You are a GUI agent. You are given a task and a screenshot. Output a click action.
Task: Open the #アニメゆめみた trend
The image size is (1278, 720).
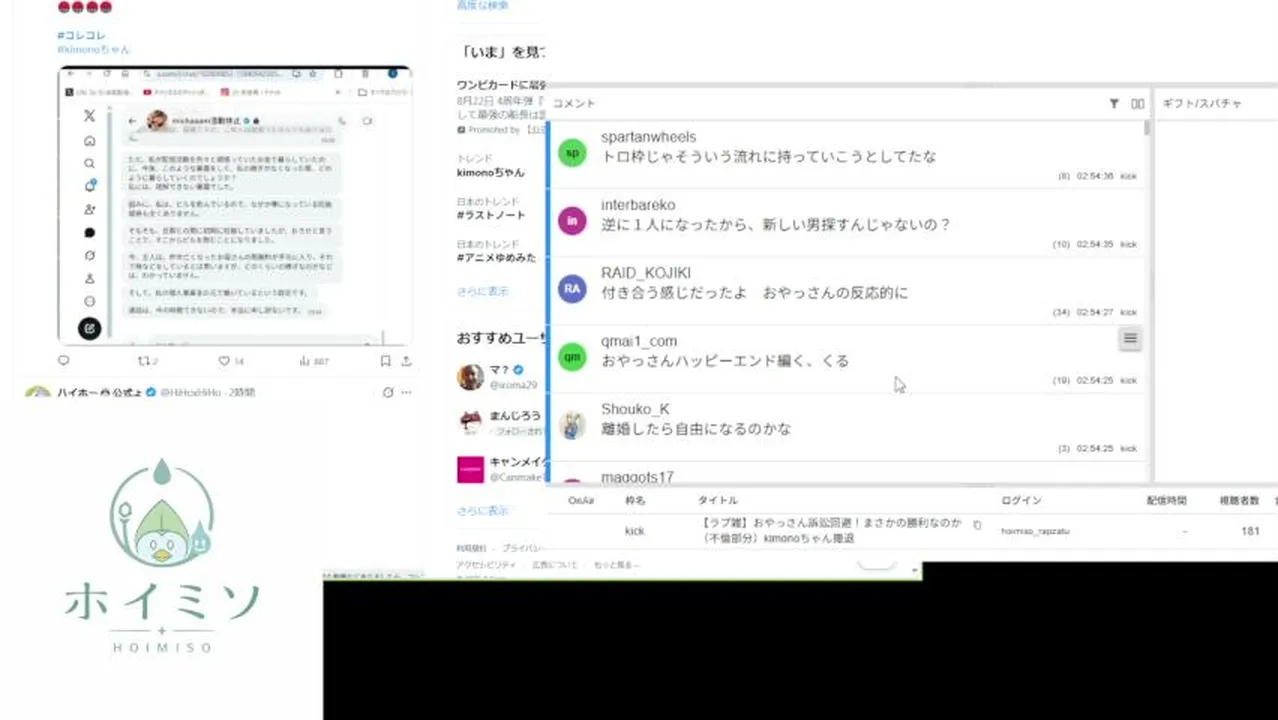point(496,257)
